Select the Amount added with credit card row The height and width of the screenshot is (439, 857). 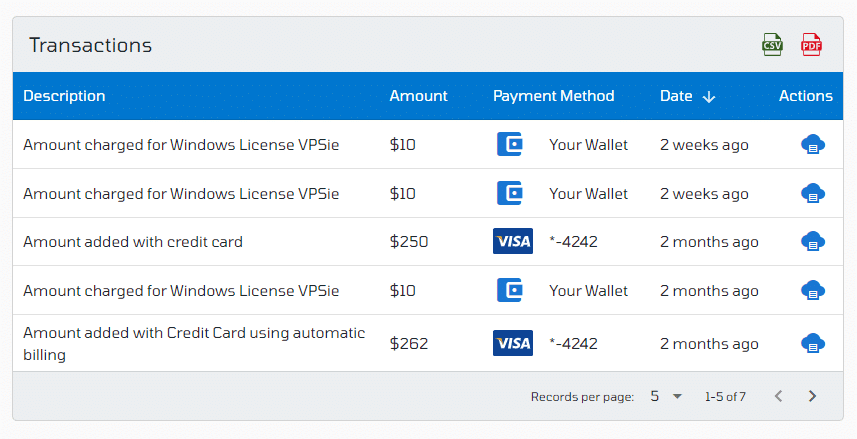(x=427, y=242)
